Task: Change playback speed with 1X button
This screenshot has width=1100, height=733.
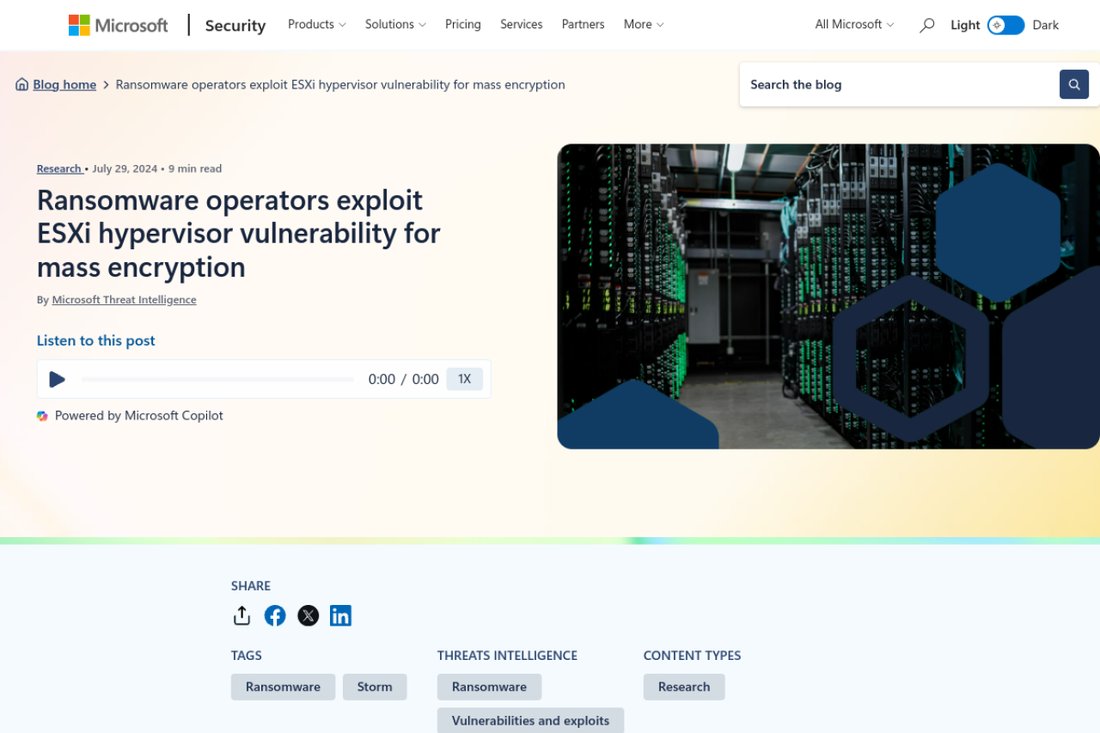Action: [464, 379]
